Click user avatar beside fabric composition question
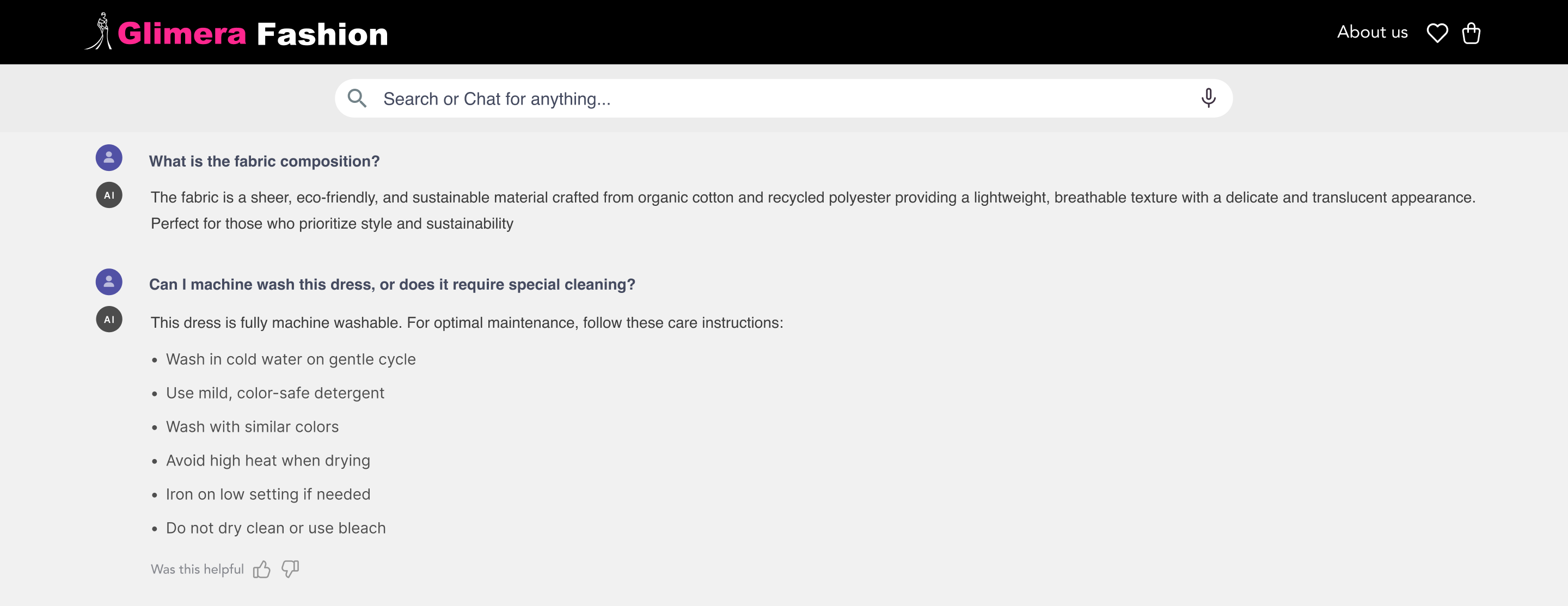 pos(109,158)
